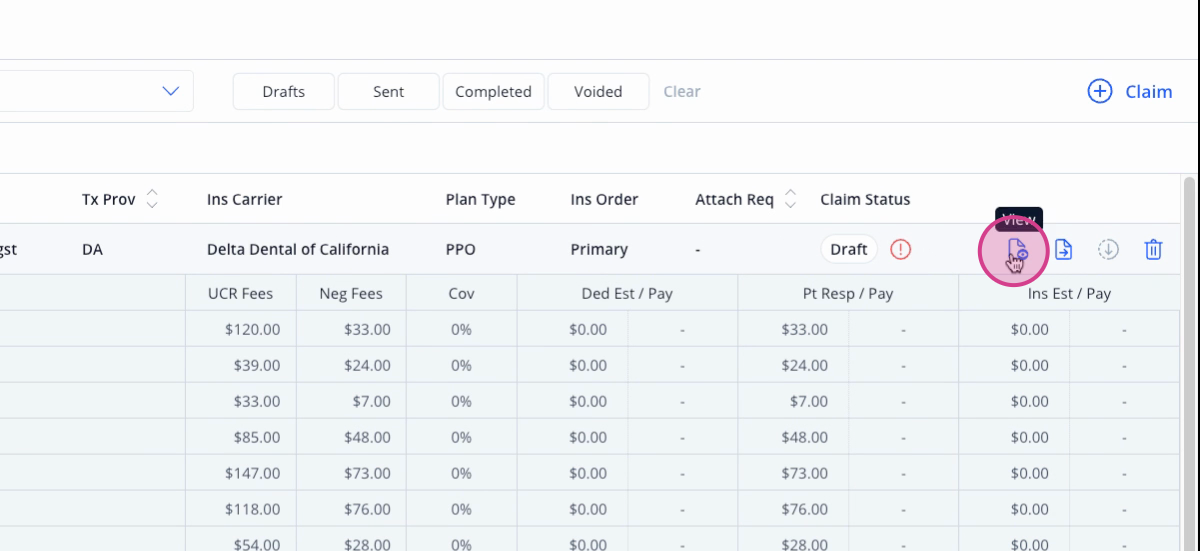This screenshot has width=1200, height=551.
Task: Click the Plan Type column header
Action: click(481, 199)
